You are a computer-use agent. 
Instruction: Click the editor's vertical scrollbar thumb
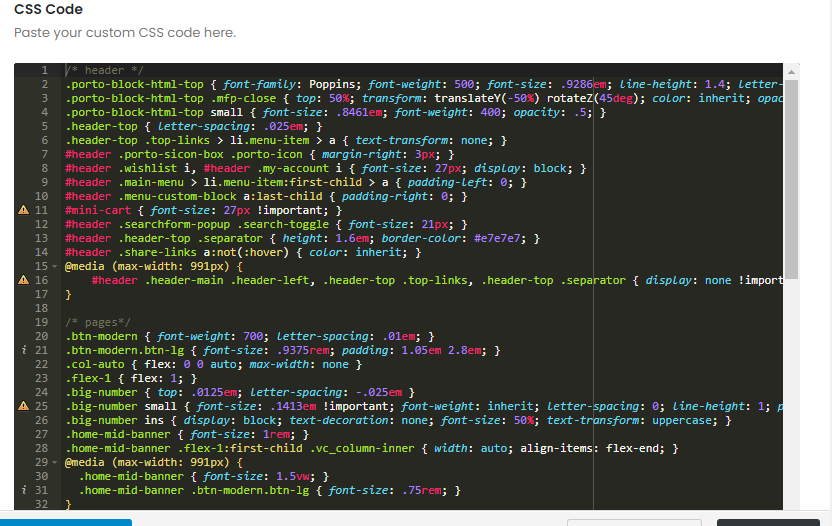(791, 179)
